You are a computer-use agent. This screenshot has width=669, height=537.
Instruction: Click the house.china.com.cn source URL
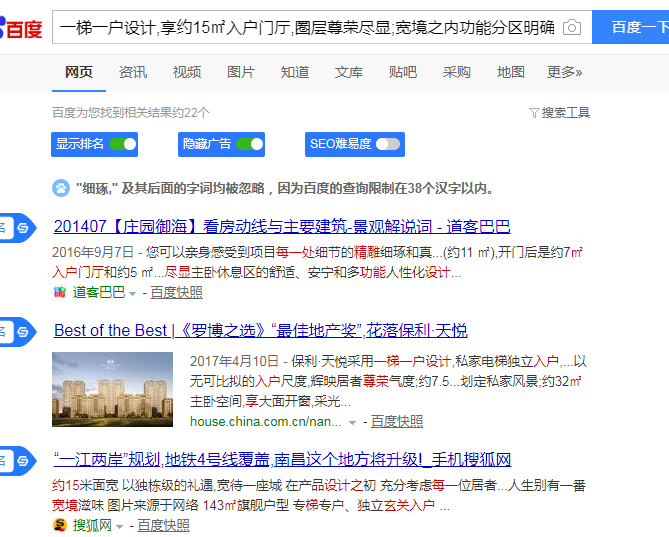[x=266, y=421]
